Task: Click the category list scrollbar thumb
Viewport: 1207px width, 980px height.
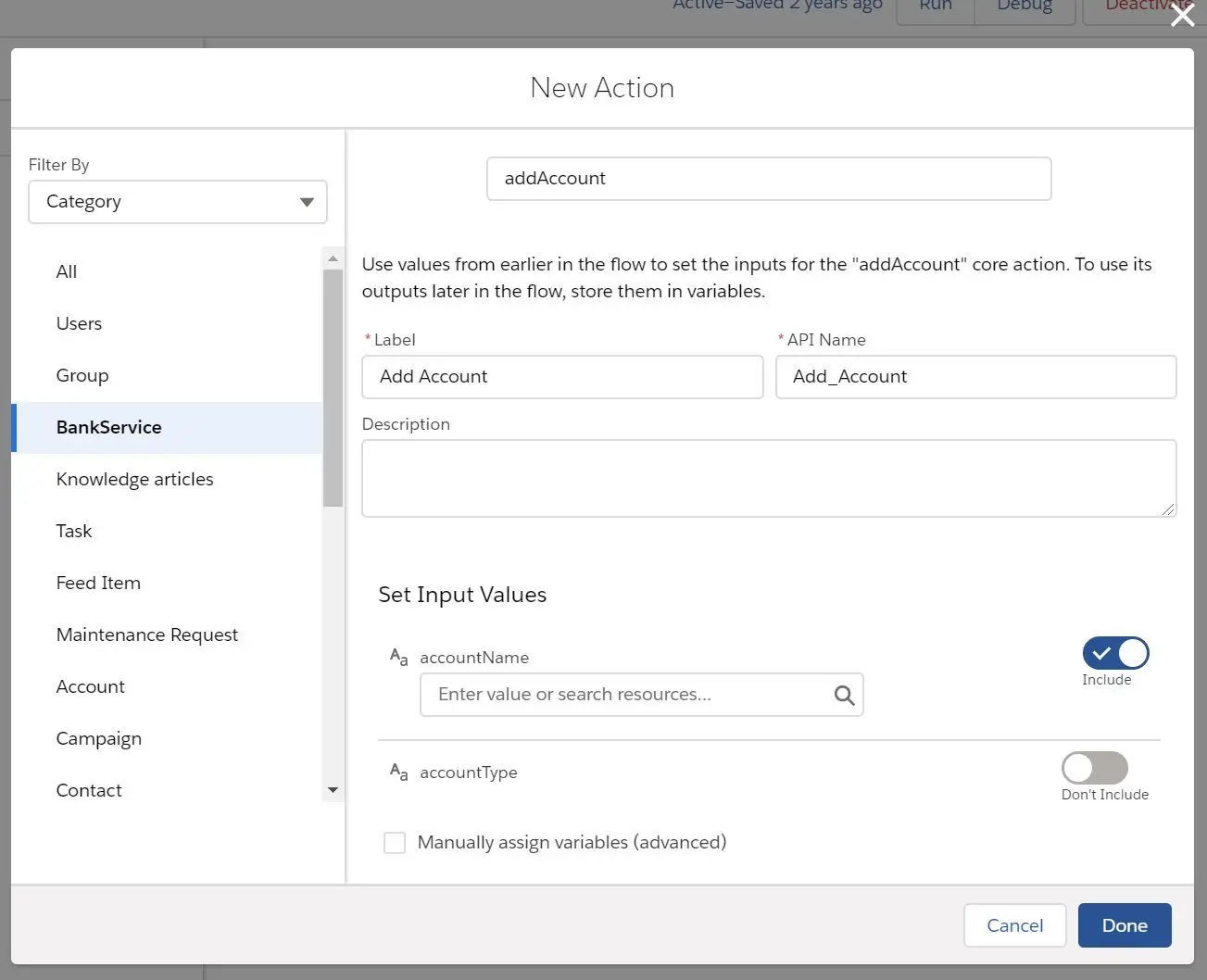Action: pos(333,387)
